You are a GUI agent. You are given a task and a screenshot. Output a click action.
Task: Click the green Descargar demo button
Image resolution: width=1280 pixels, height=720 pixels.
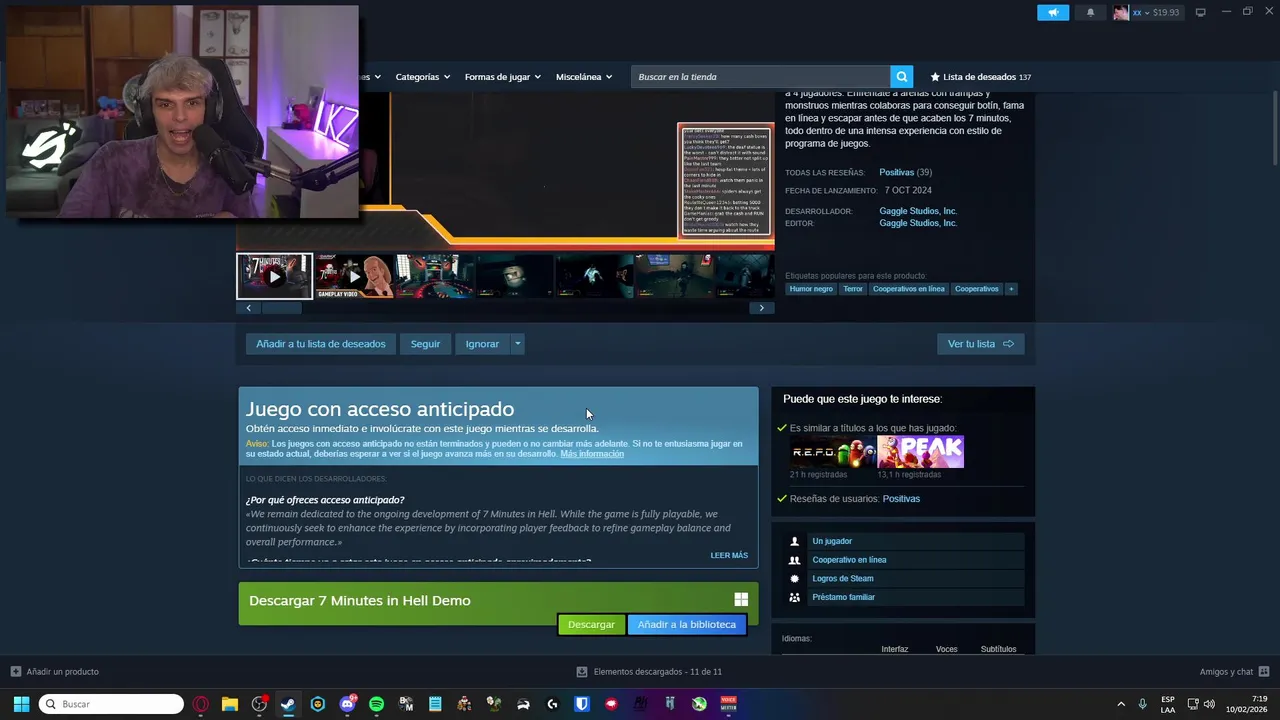pos(591,625)
